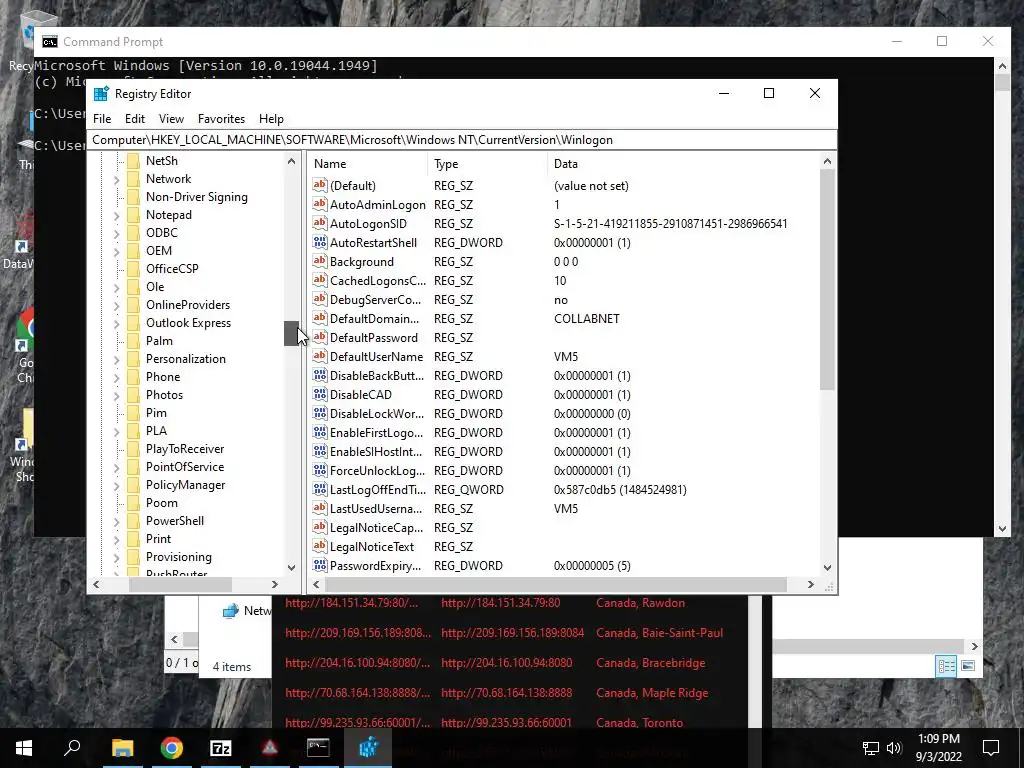1024x768 pixels.
Task: Click the Background value icon
Action: coord(319,261)
